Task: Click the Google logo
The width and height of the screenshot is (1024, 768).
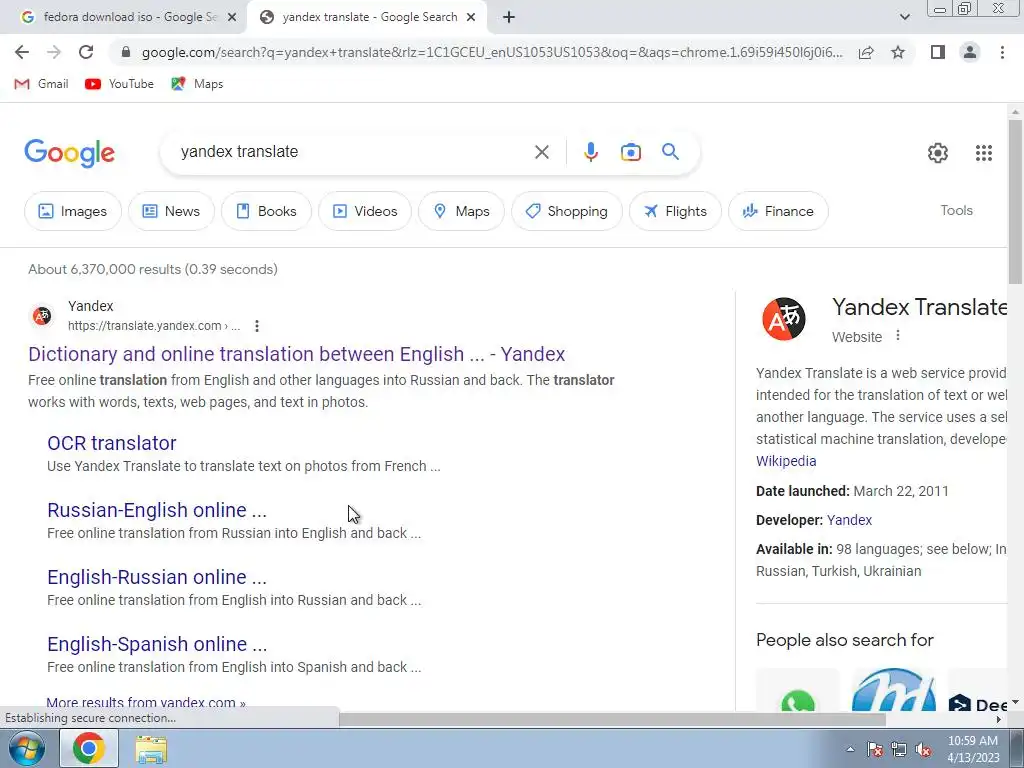Action: click(69, 153)
